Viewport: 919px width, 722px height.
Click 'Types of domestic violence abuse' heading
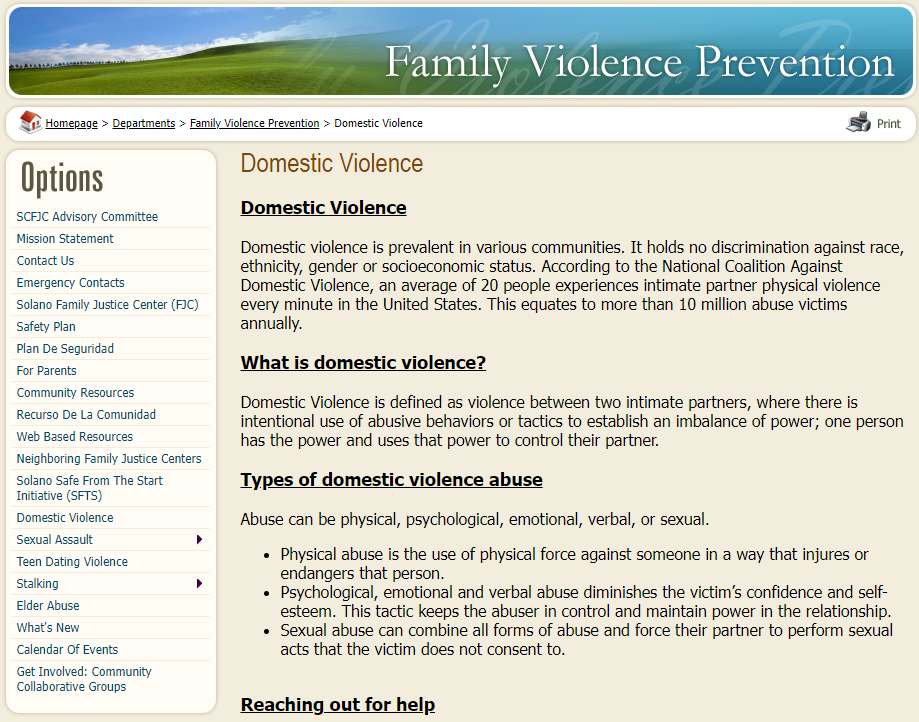[392, 479]
